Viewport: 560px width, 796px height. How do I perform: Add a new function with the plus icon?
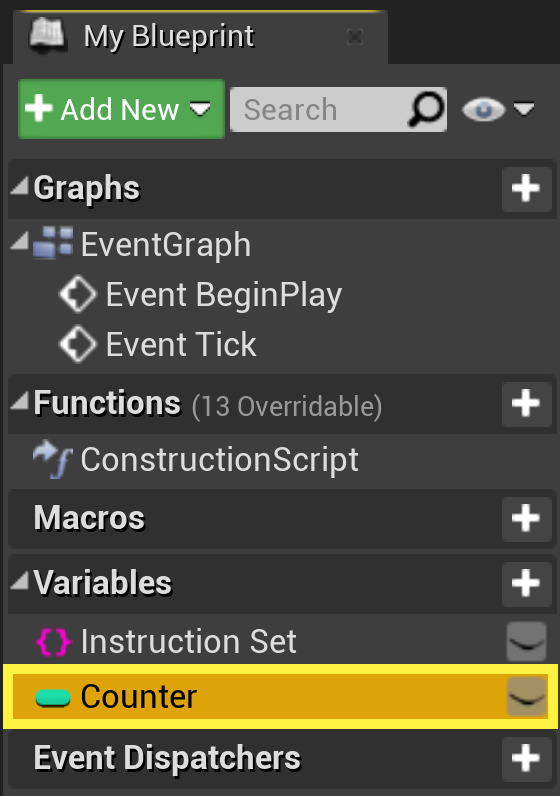point(526,404)
